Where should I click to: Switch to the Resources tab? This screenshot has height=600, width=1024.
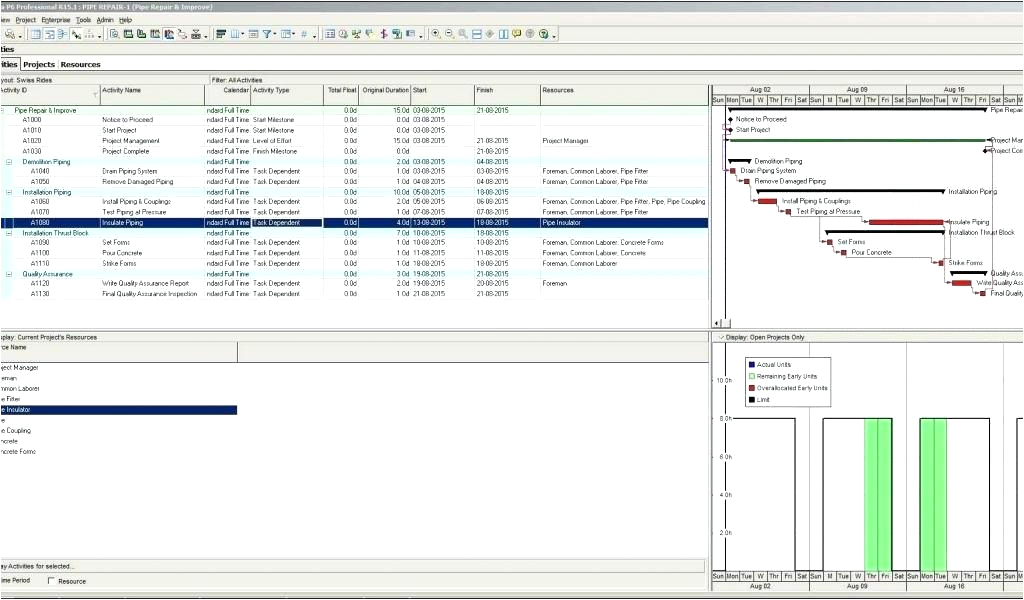tap(80, 64)
